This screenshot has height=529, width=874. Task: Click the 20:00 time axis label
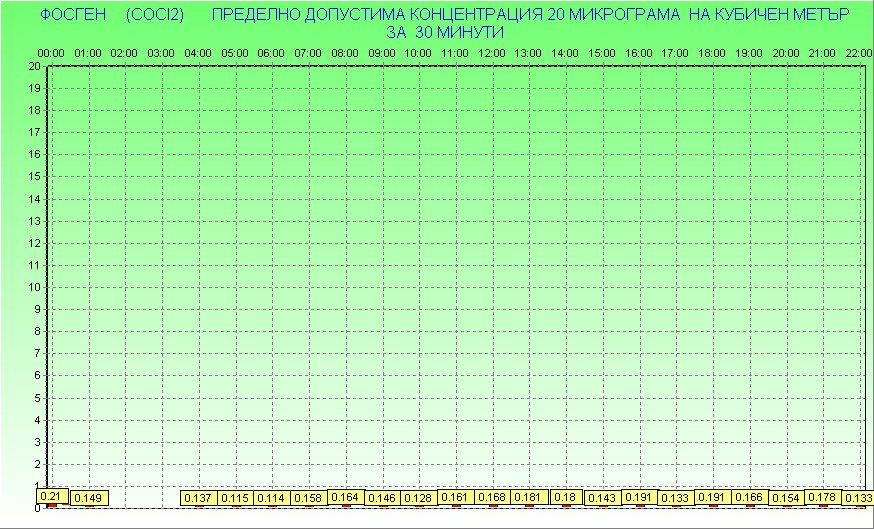coord(786,53)
